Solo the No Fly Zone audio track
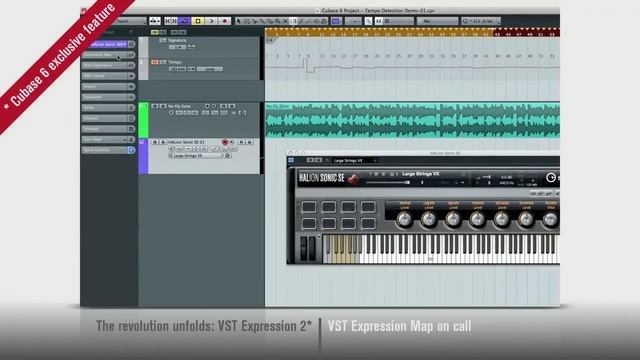This screenshot has height=360, width=640. pyautogui.click(x=162, y=106)
